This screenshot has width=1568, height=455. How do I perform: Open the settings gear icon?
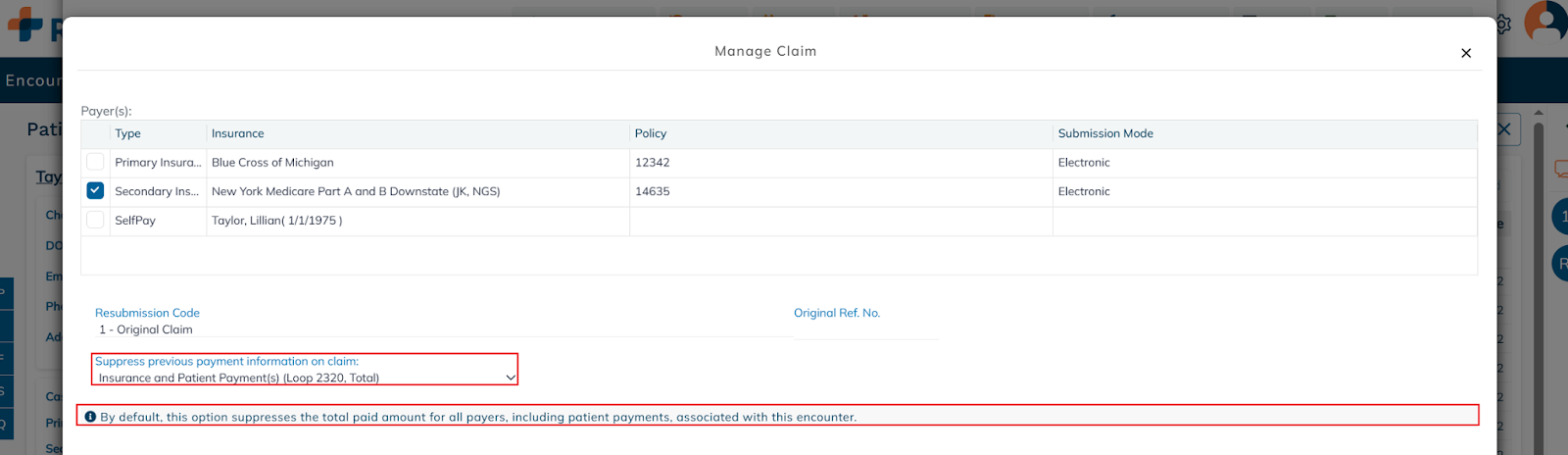(1504, 24)
